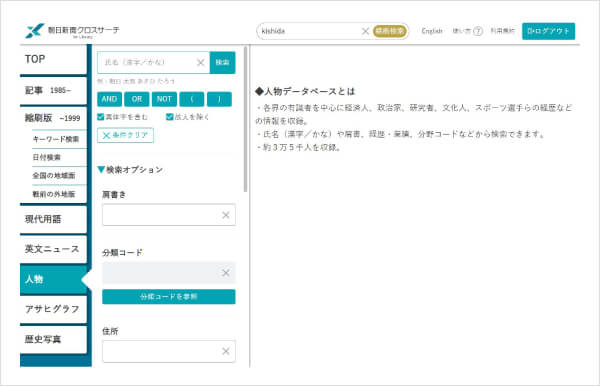Clear the 分類コード field with X icon
Viewport: 600px width, 386px height.
226,273
